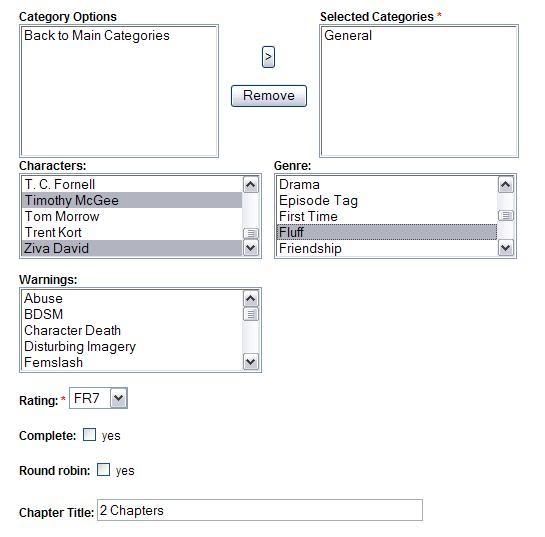Select Episode Tag genre
545x537 pixels.
coord(387,201)
